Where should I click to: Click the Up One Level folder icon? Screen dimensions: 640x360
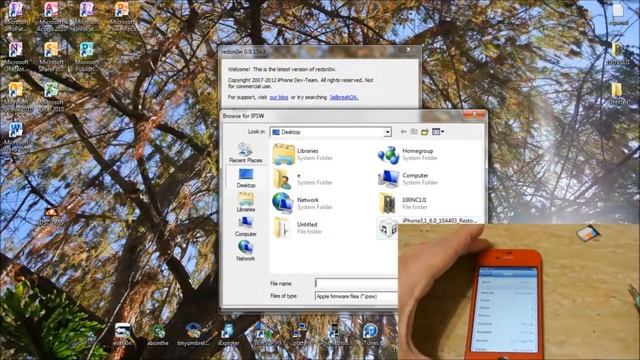(414, 132)
